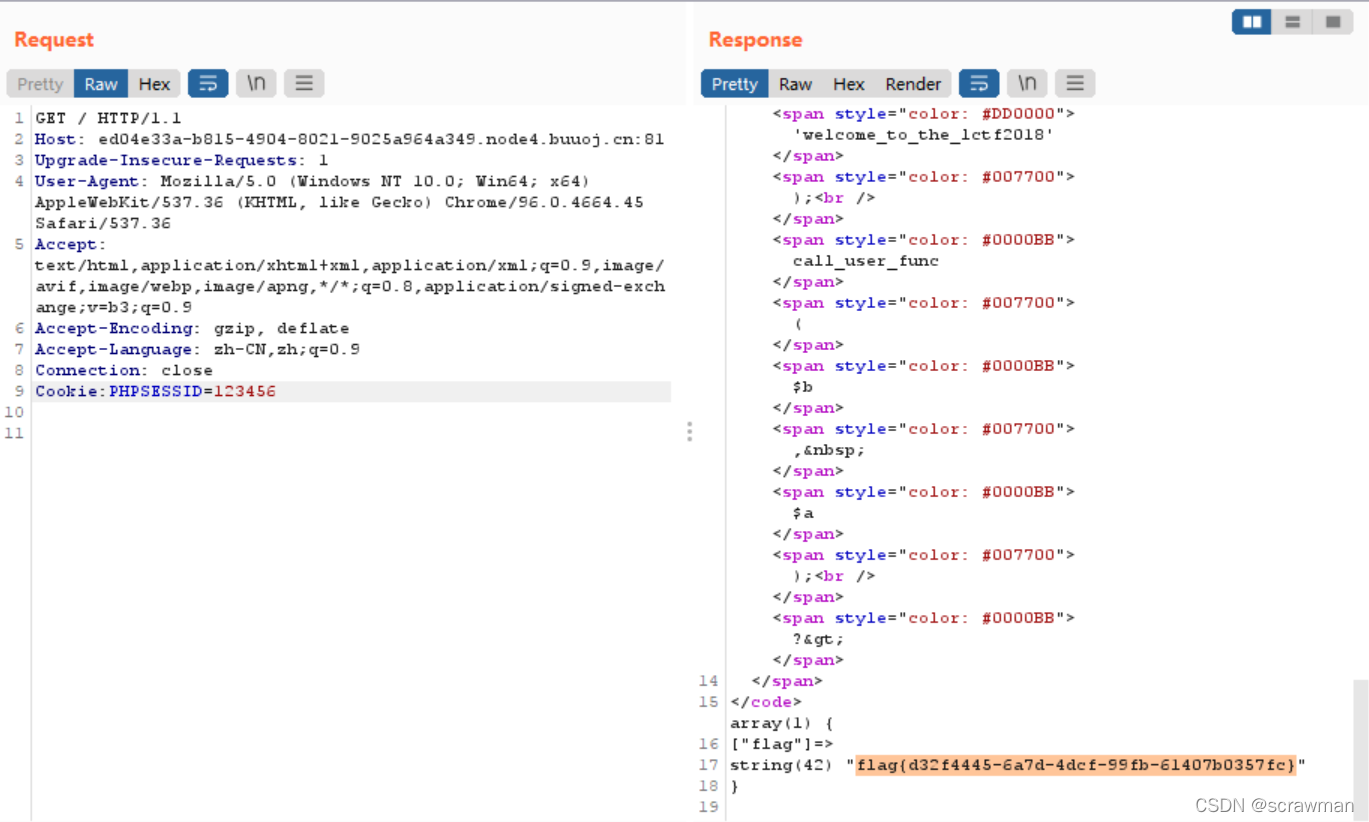The image size is (1369, 822).
Task: Switch to top-bottom stacked layout
Action: pyautogui.click(x=1292, y=21)
